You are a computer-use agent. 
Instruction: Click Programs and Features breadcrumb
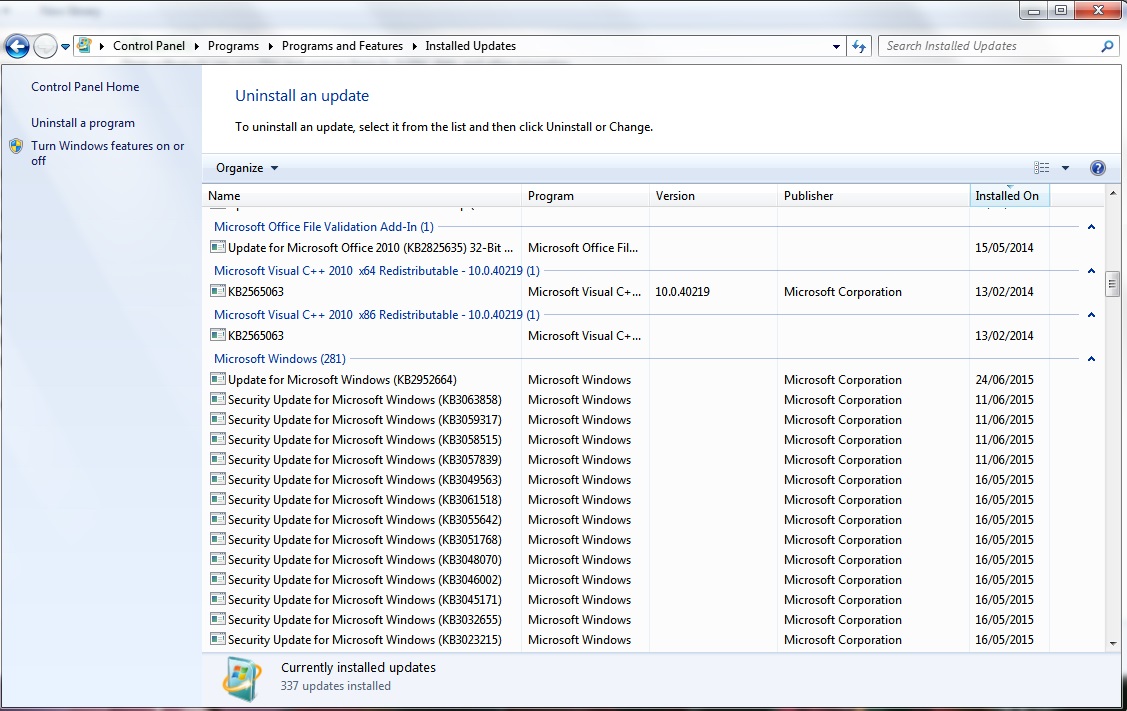click(342, 46)
